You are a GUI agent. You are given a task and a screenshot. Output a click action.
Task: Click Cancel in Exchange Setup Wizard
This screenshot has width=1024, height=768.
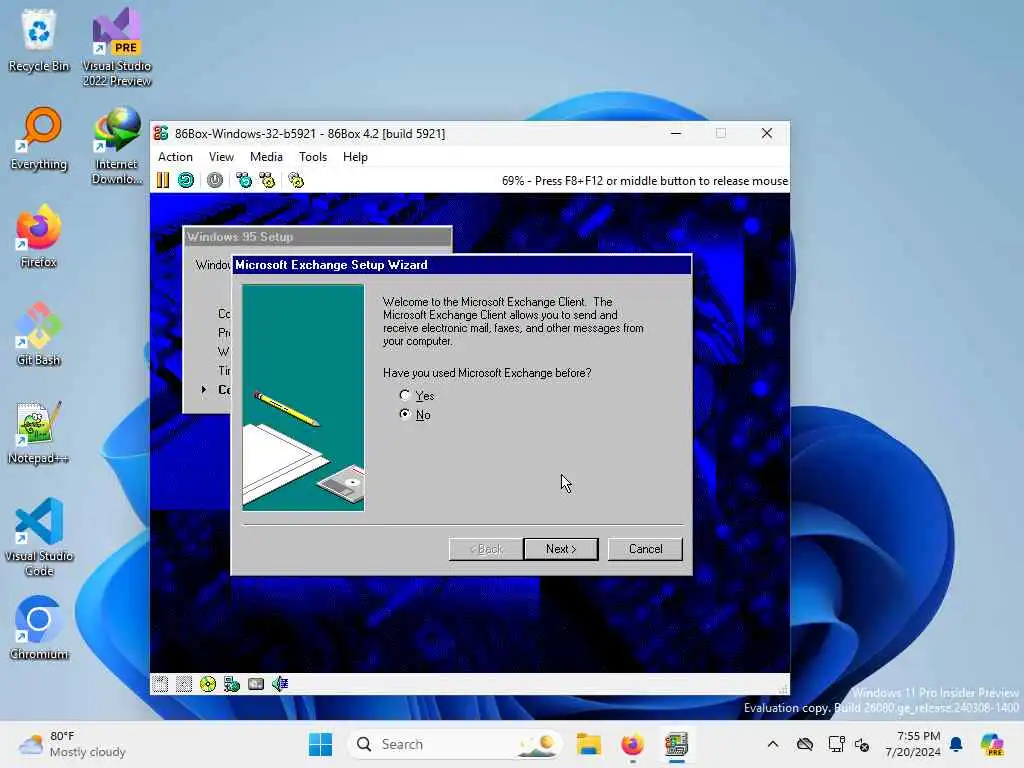tap(645, 549)
